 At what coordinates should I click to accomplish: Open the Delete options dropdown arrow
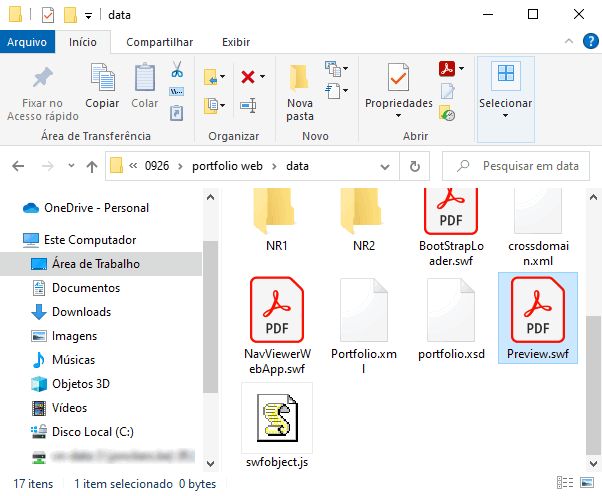tap(262, 76)
